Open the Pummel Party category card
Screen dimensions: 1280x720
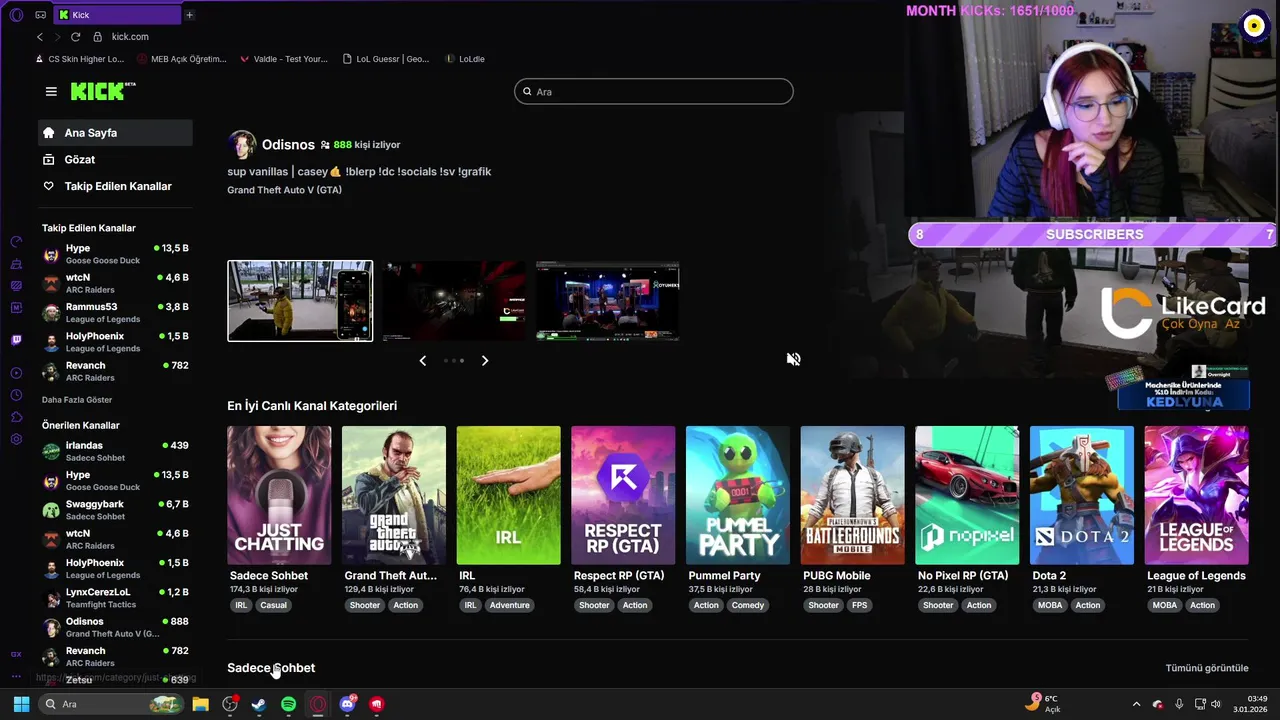point(738,495)
